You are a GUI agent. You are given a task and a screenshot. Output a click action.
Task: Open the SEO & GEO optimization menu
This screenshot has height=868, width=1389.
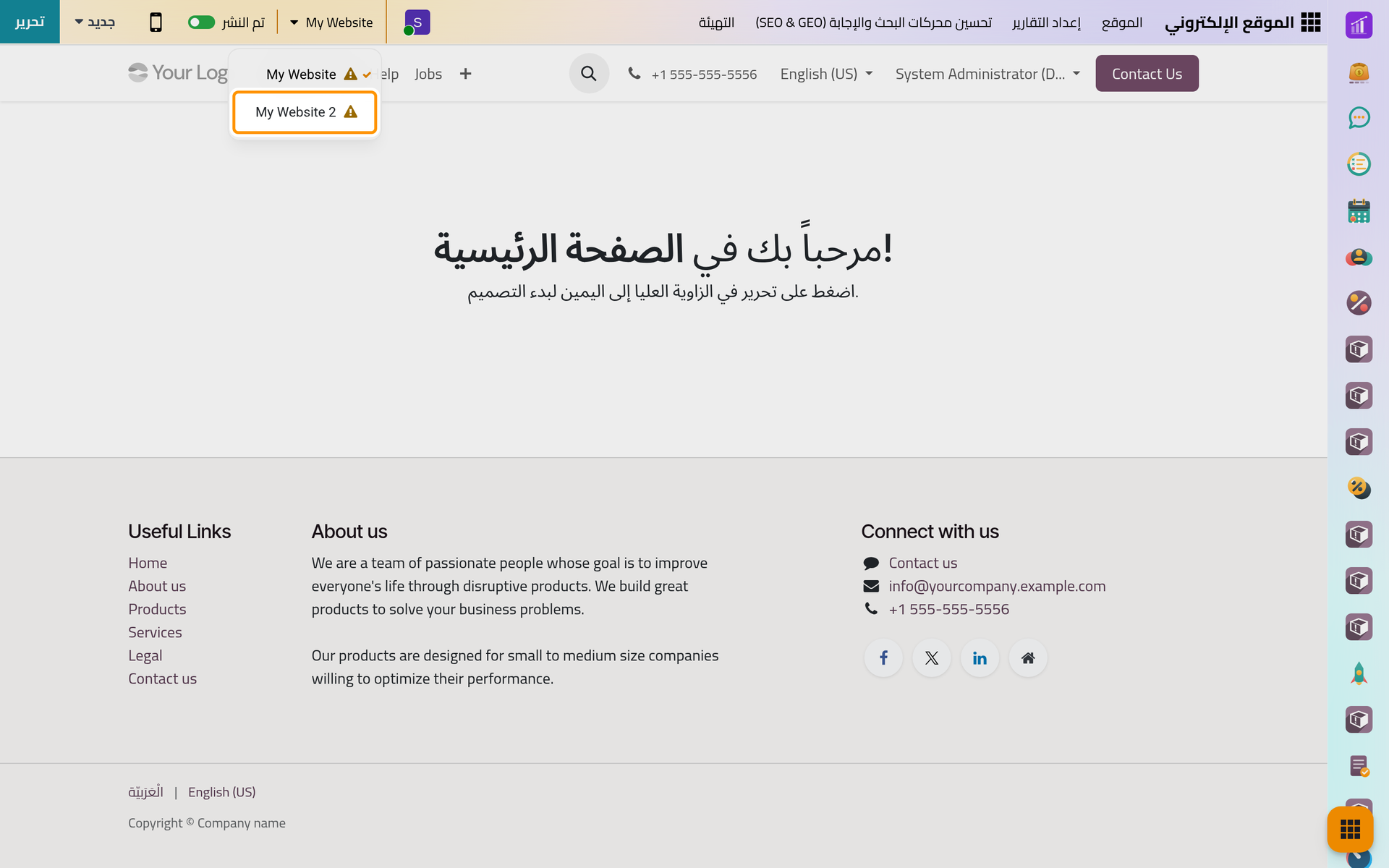pyautogui.click(x=873, y=22)
